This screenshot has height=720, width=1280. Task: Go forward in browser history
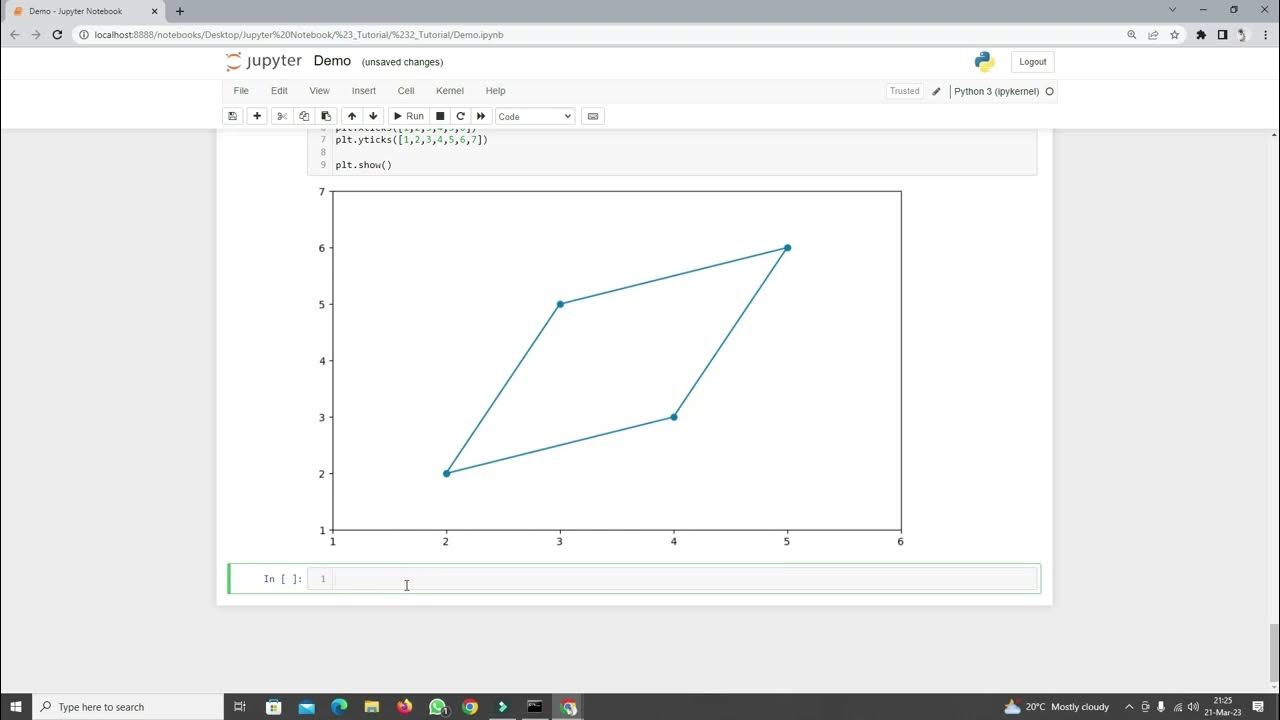point(36,34)
